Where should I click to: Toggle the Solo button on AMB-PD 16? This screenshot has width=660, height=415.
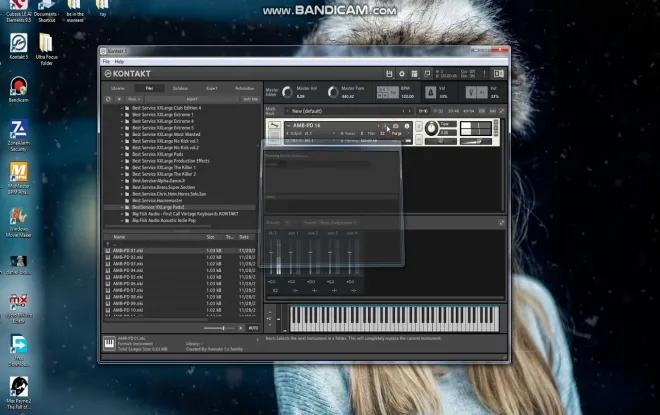pos(419,126)
